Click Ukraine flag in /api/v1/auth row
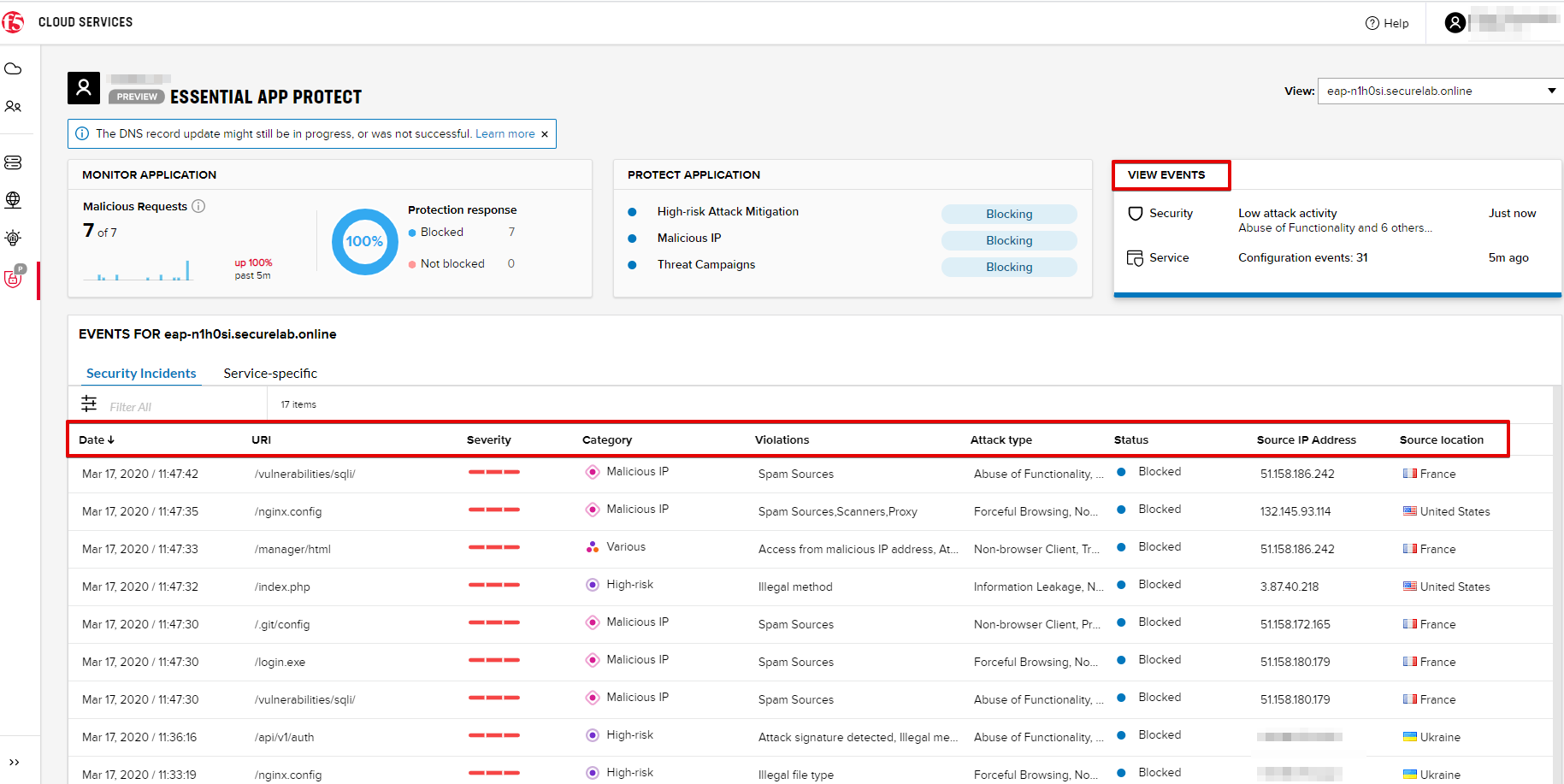The width and height of the screenshot is (1564, 784). [x=1410, y=737]
